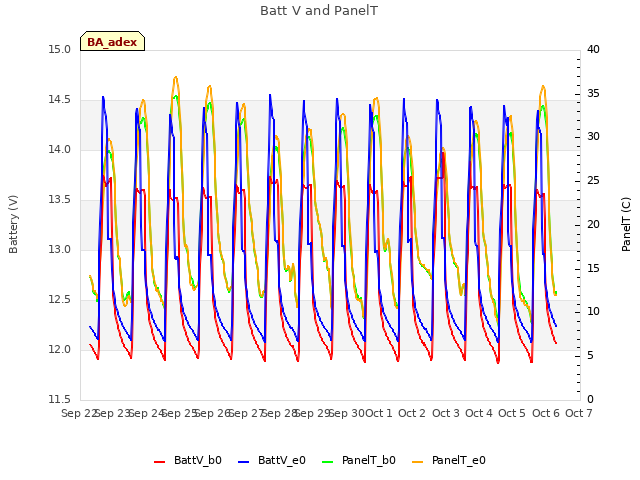Select the BA_adex annotation label
Viewport: 640px width, 480px height.
click(x=112, y=42)
